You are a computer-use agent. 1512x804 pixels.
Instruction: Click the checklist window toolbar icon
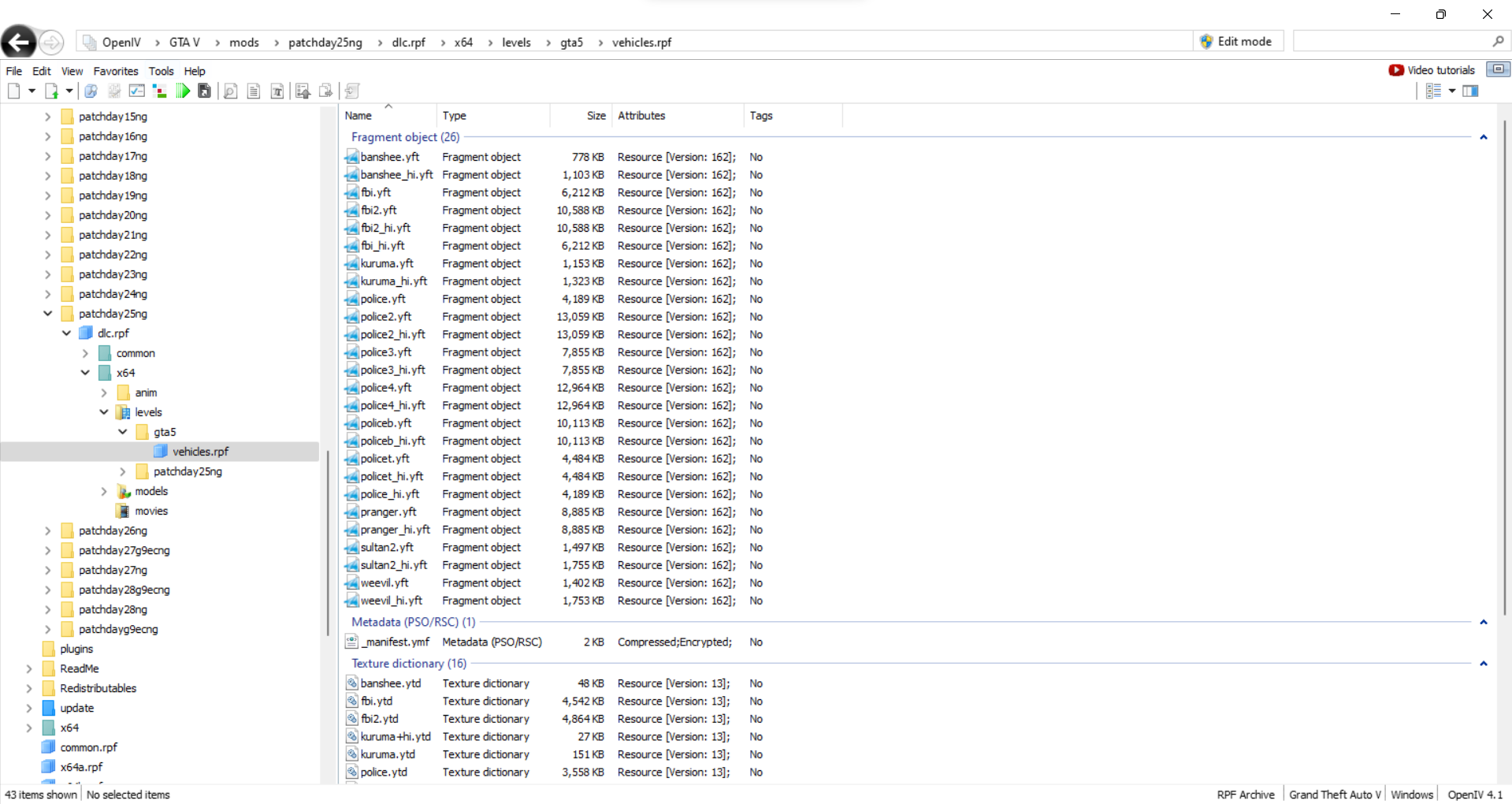click(136, 91)
